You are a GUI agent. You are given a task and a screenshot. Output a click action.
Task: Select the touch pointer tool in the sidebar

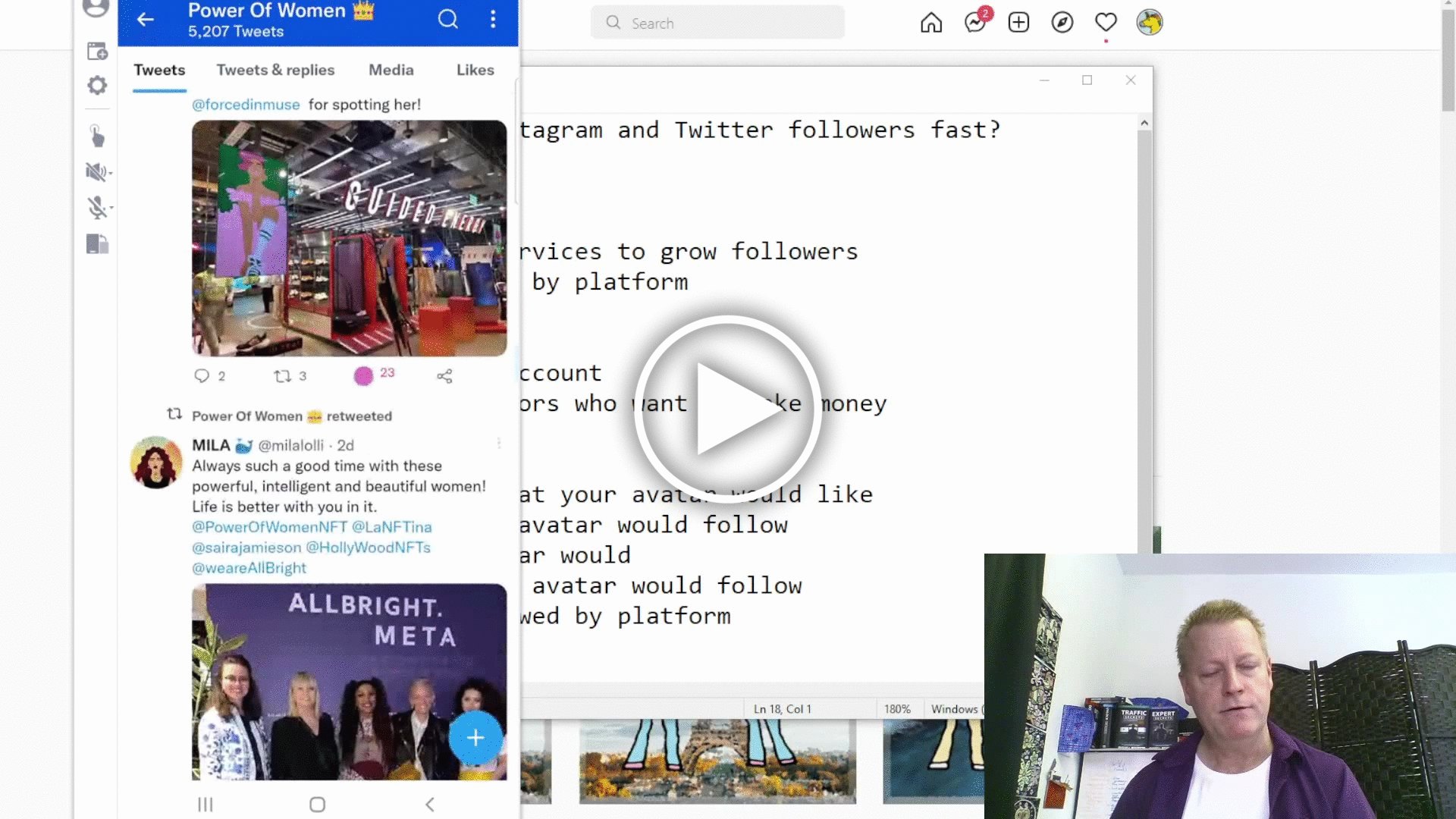pos(97,136)
